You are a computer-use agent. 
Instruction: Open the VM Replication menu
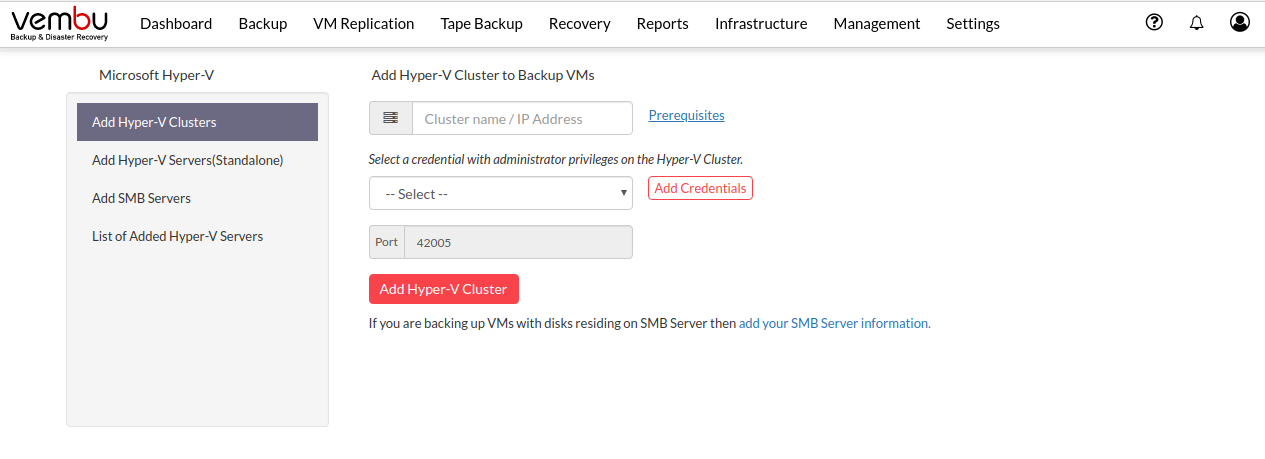pyautogui.click(x=364, y=24)
